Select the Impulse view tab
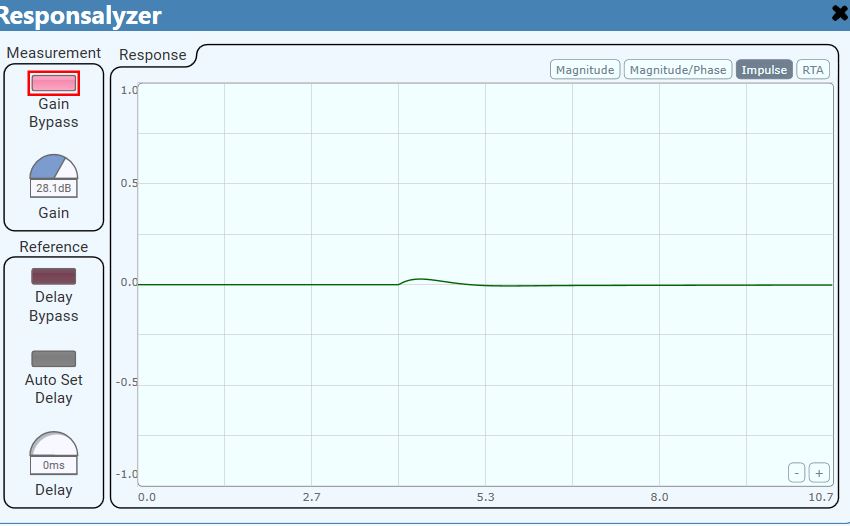 (x=764, y=69)
